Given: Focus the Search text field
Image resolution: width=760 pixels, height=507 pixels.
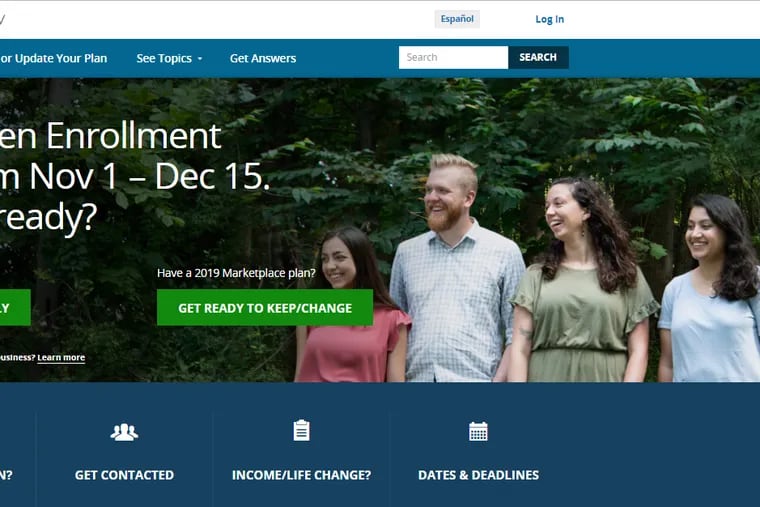Looking at the screenshot, I should click(453, 57).
